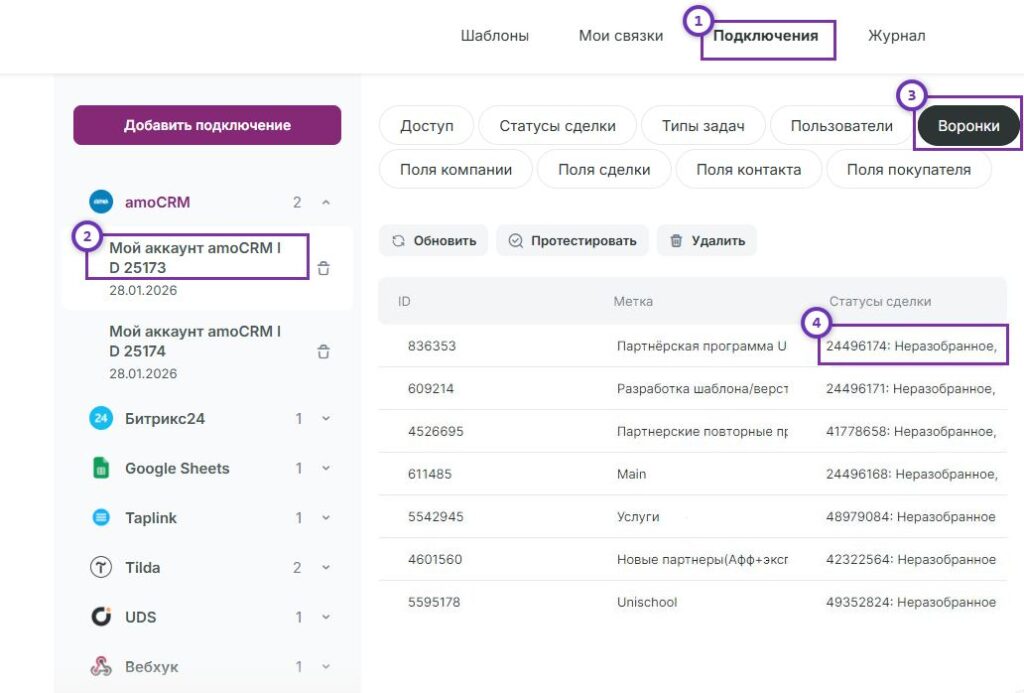1024x693 pixels.
Task: Click table cell ID 4601560
Action: (435, 559)
